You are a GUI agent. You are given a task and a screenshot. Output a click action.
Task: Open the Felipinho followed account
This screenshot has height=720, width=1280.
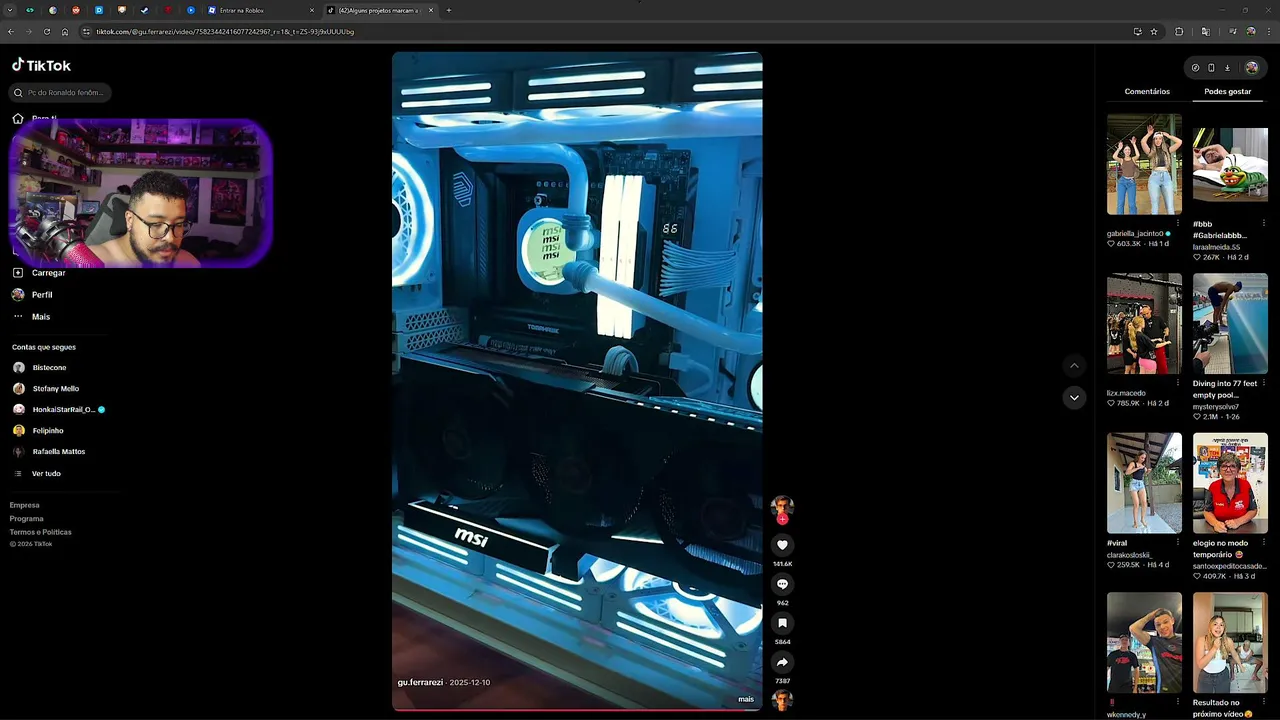(x=47, y=430)
